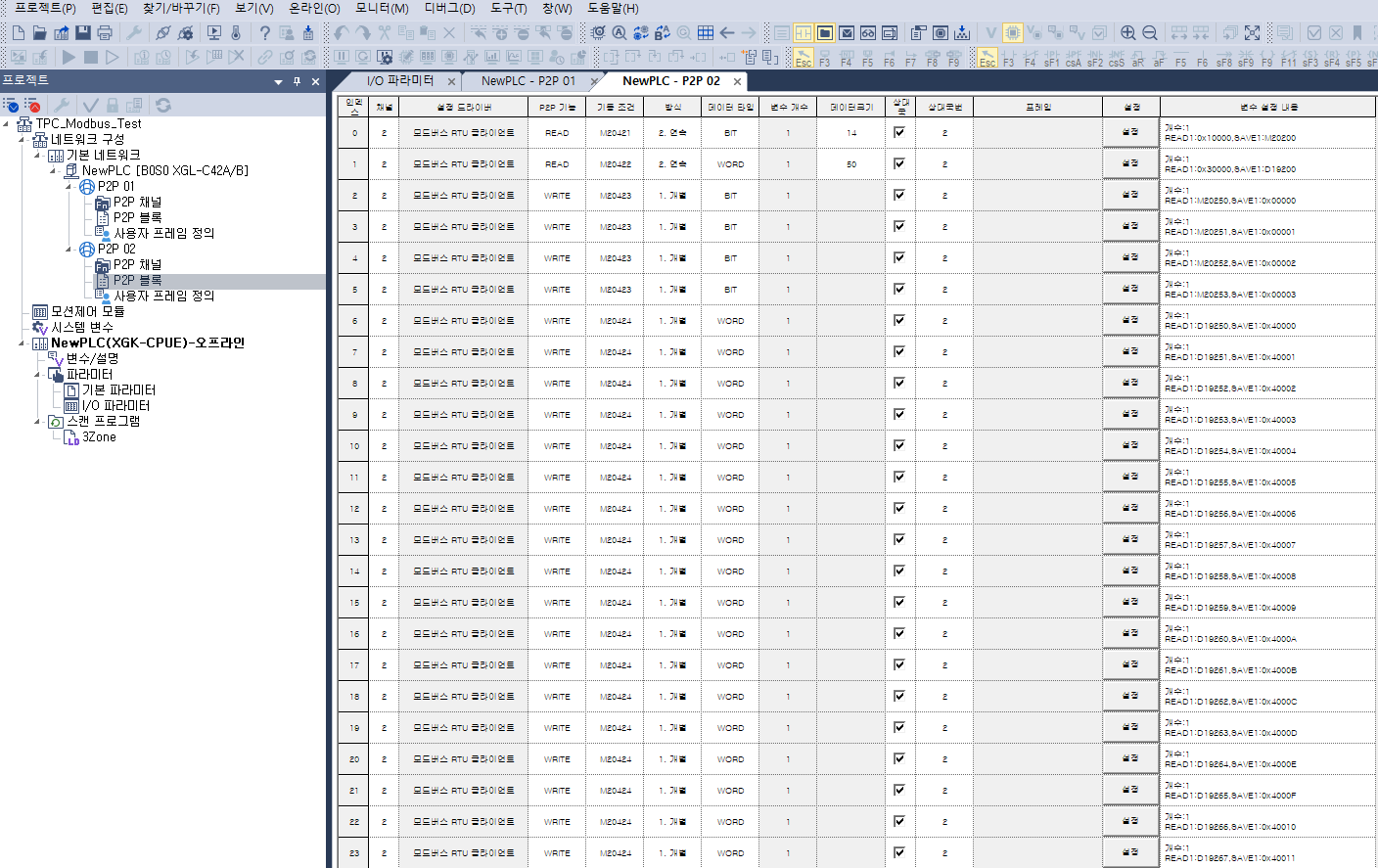Viewport: 1378px width, 868px height.
Task: Select 3Zone scan program in tree
Action: point(99,437)
